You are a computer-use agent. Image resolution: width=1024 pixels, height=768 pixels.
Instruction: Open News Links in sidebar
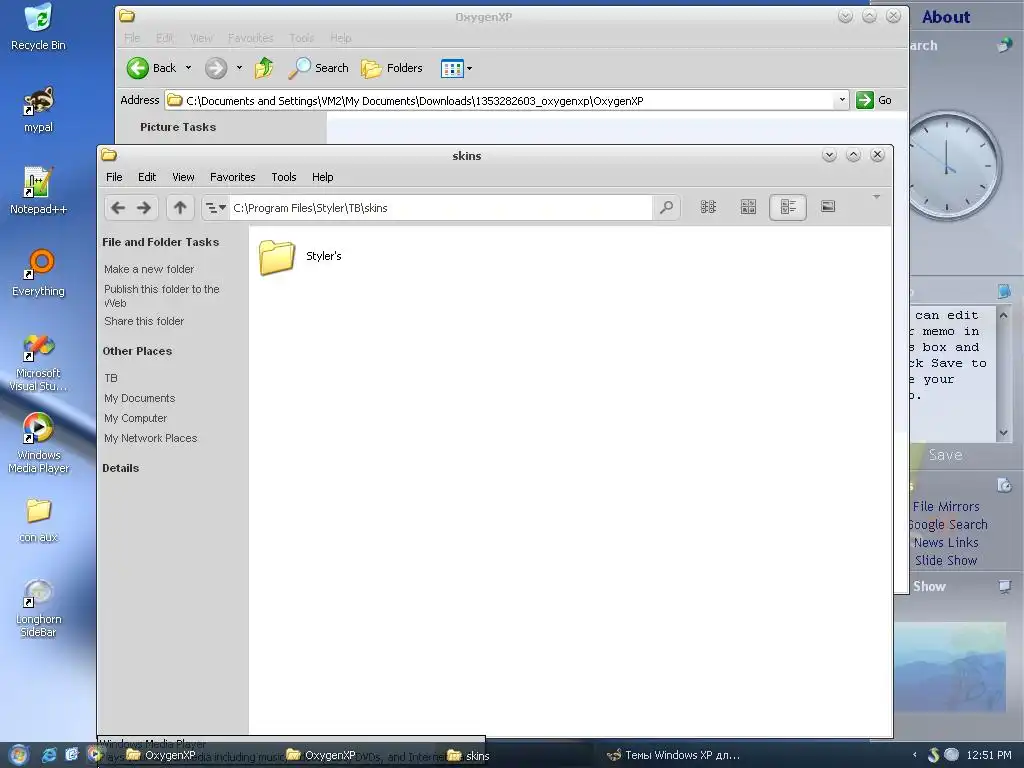pyautogui.click(x=946, y=543)
